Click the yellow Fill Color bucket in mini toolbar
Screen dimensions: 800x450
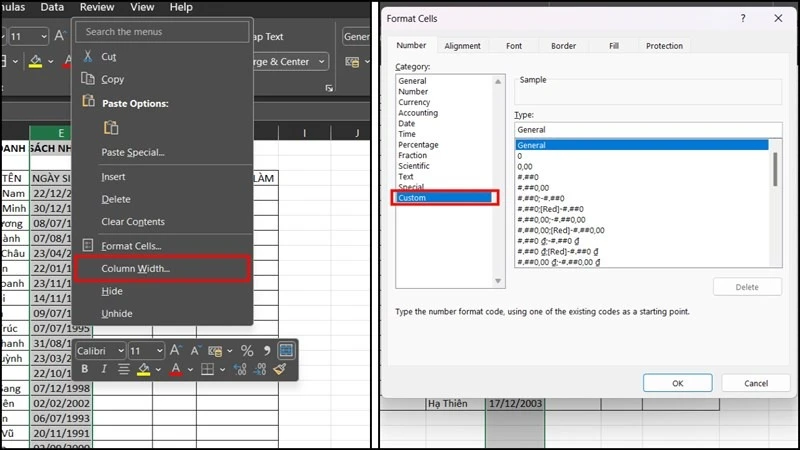pyautogui.click(x=144, y=369)
